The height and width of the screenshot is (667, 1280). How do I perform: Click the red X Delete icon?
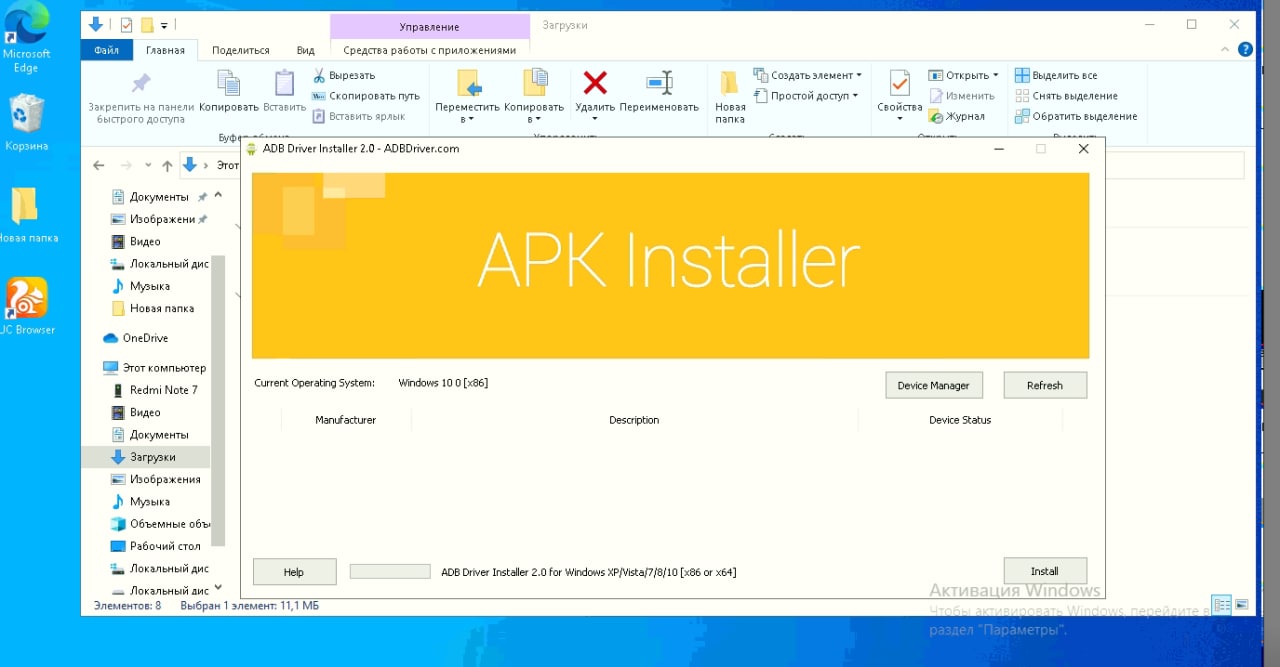pos(595,82)
